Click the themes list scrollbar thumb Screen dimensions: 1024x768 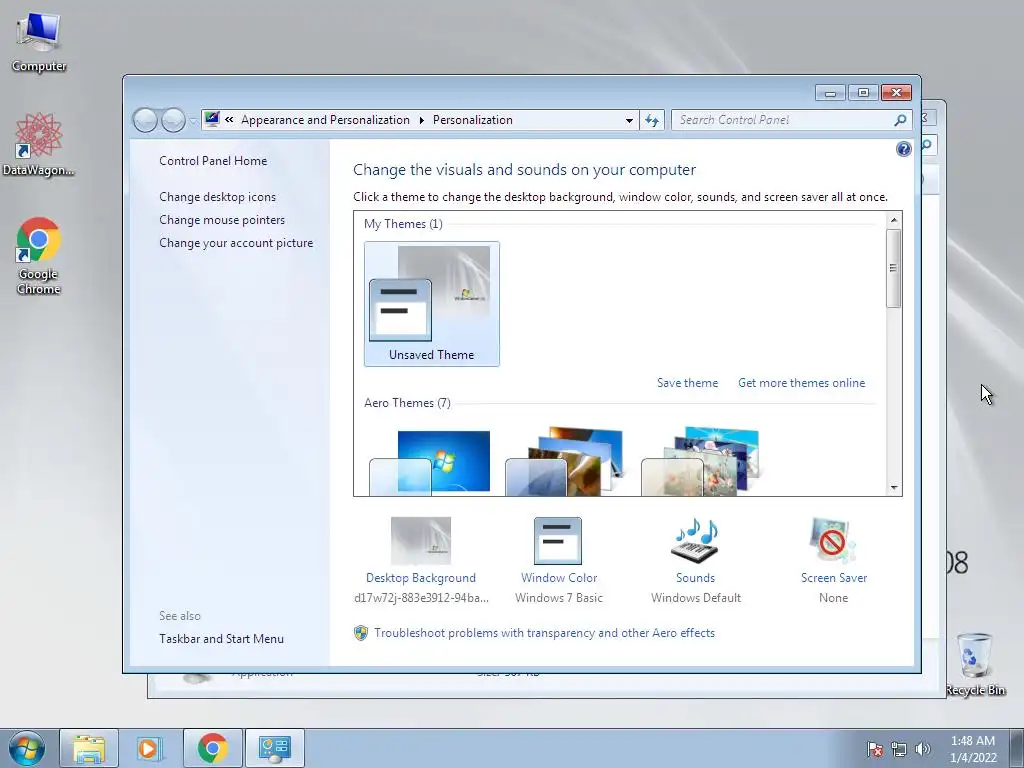click(894, 268)
